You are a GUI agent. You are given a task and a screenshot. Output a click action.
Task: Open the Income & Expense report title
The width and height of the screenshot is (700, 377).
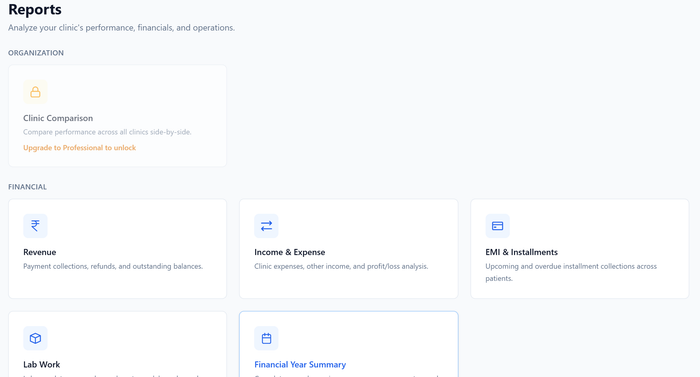pyautogui.click(x=290, y=252)
